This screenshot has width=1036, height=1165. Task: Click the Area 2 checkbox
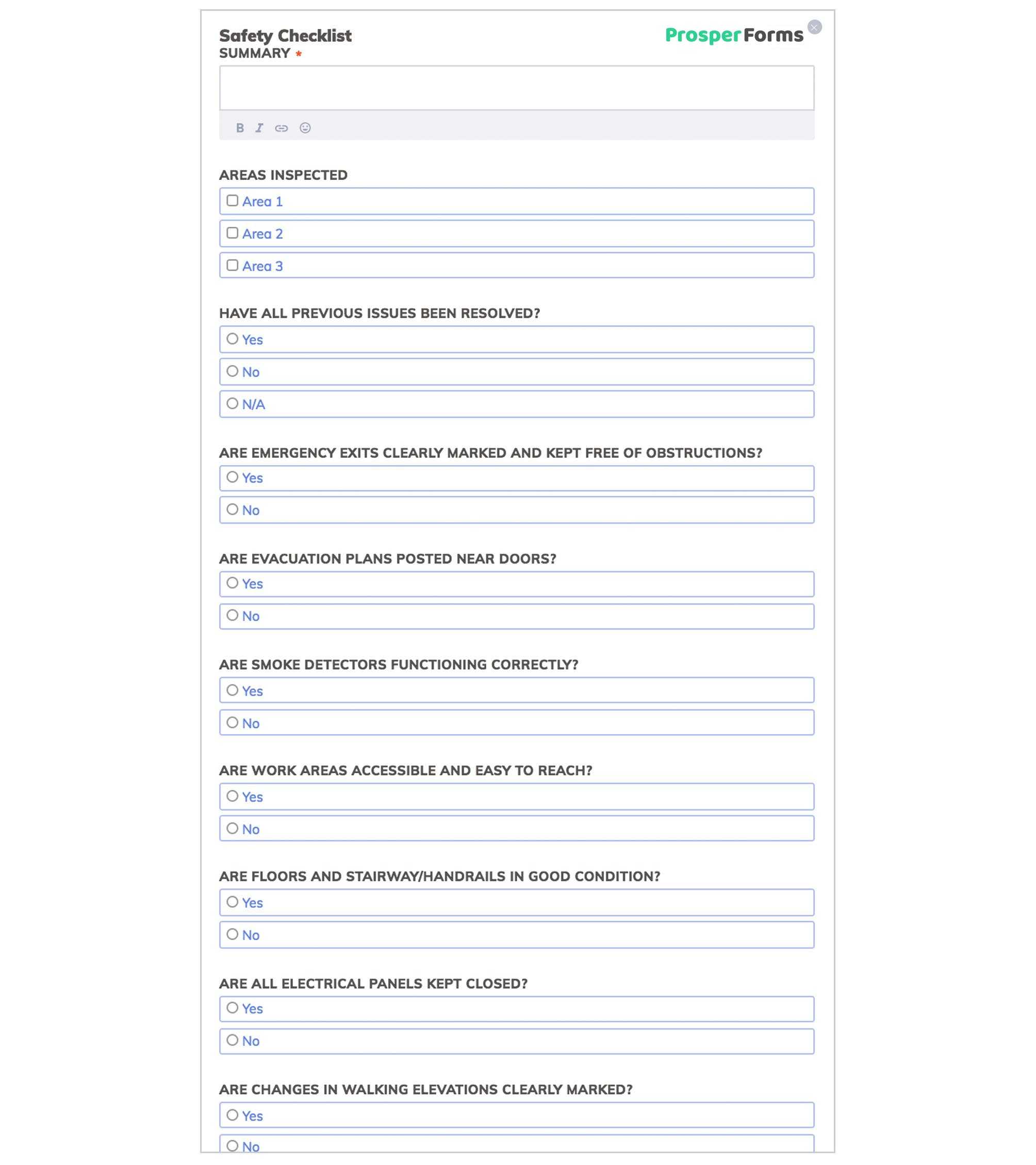(x=232, y=233)
